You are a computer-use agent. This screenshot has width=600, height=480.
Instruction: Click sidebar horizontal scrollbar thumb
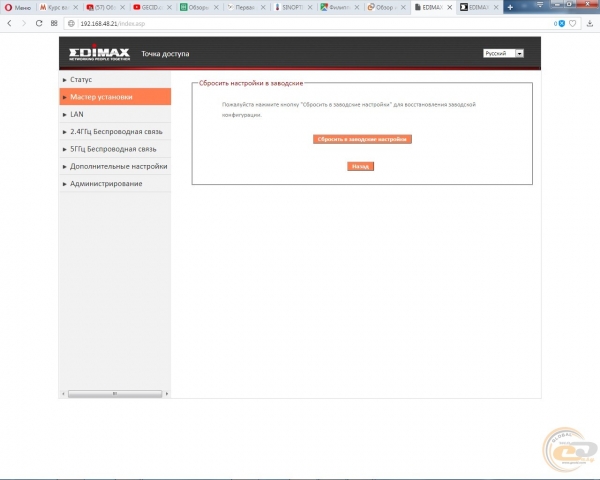[115, 393]
